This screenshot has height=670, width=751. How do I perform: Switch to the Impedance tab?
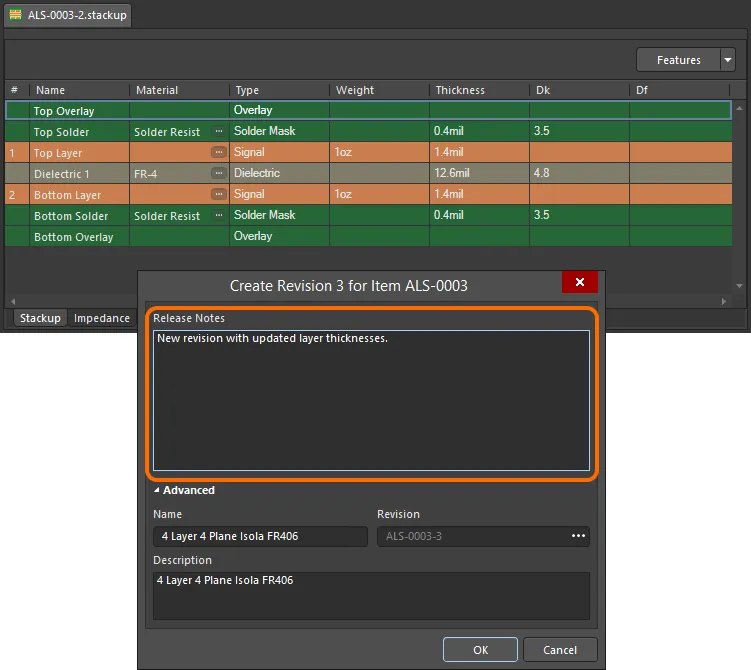coord(102,318)
